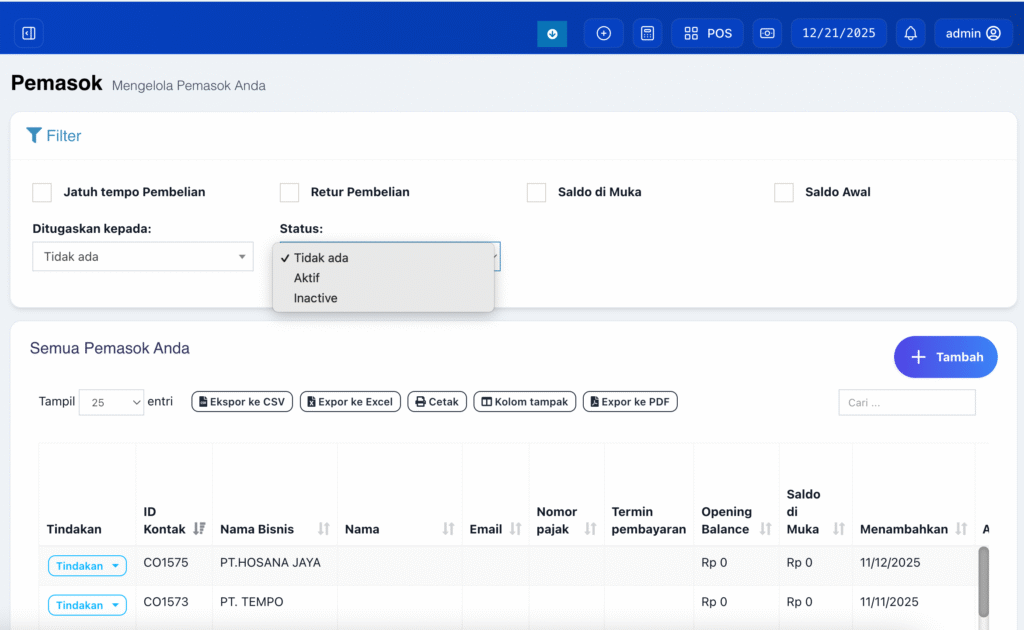1024x630 pixels.
Task: Click Ekspor ke CSV button
Action: 242,402
